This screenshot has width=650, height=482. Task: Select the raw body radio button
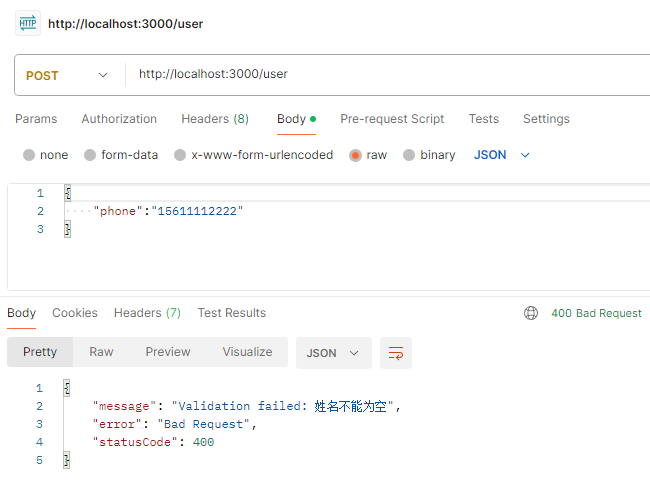[355, 155]
